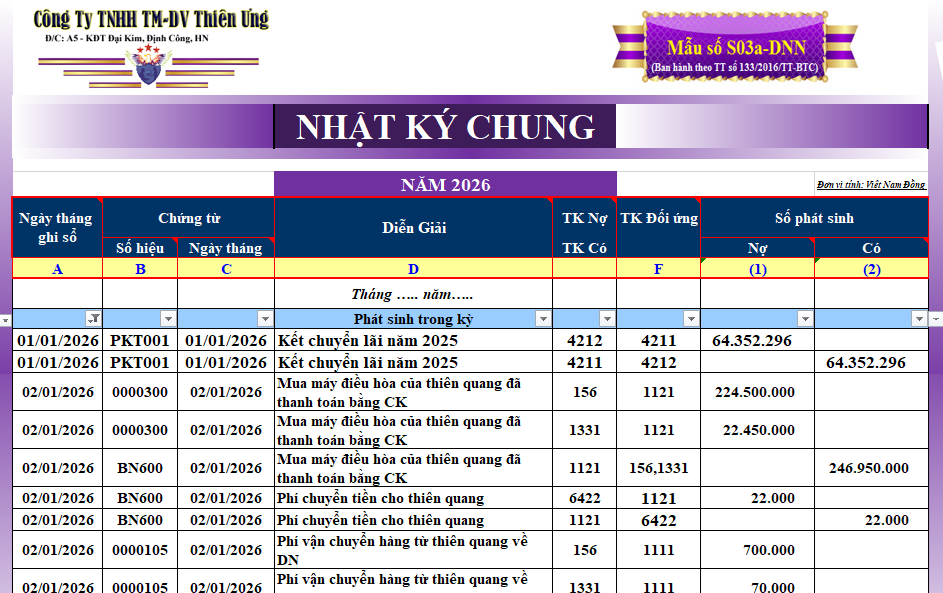Screen dimensions: 943x593
Task: Select the Công Ty TNHH TM-DV Thiên Ưng name
Action: pos(150,19)
